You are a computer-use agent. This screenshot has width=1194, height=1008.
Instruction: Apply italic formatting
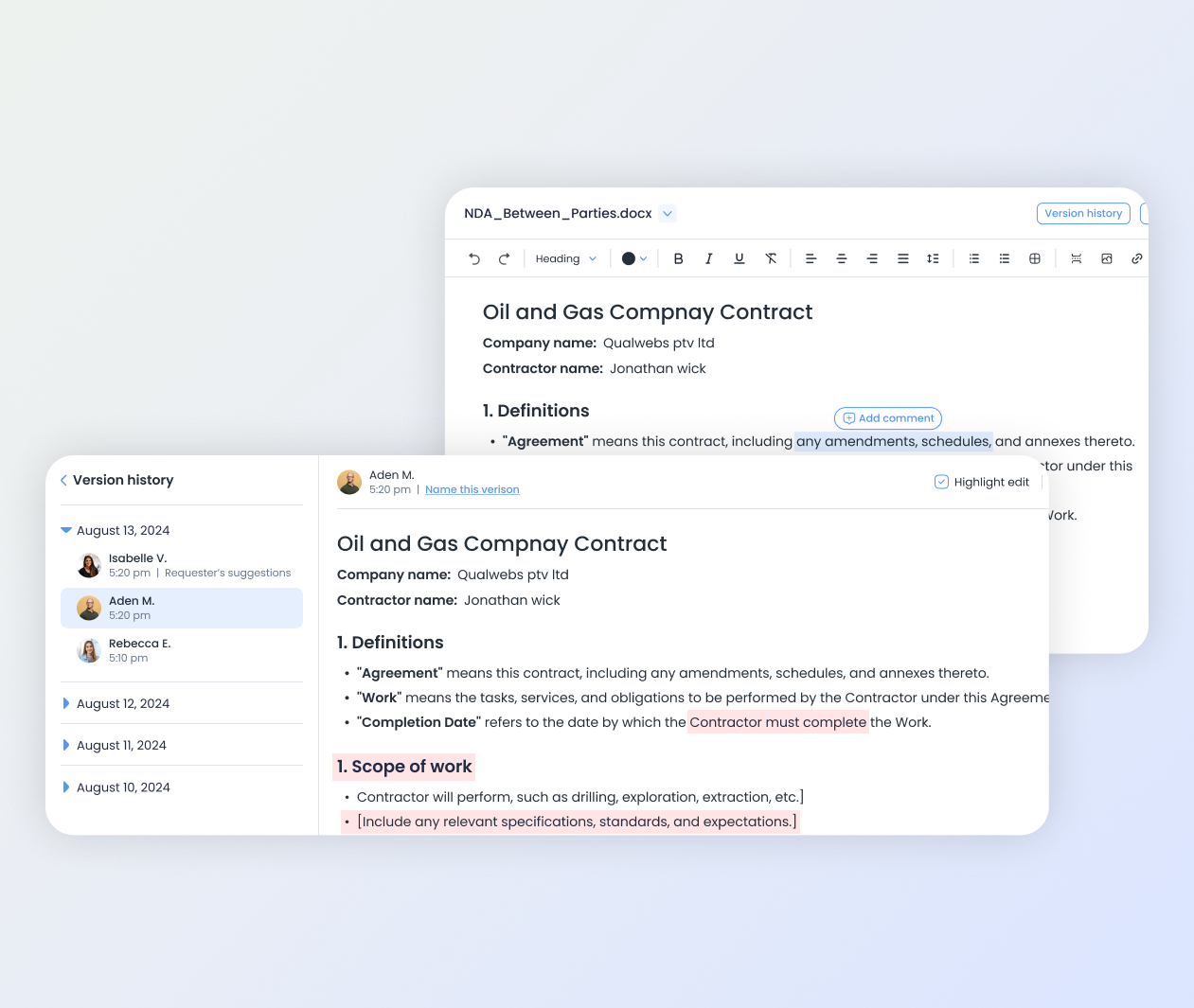[708, 258]
